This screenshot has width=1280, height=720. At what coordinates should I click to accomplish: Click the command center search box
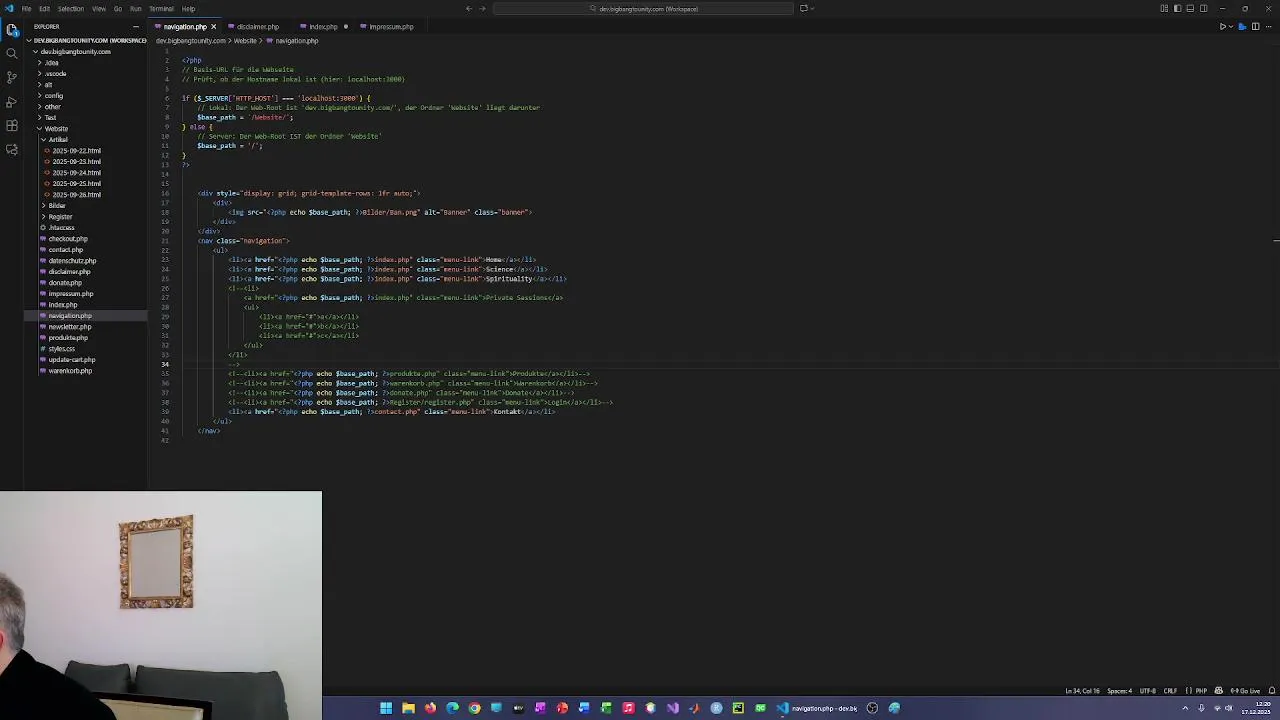pos(643,9)
